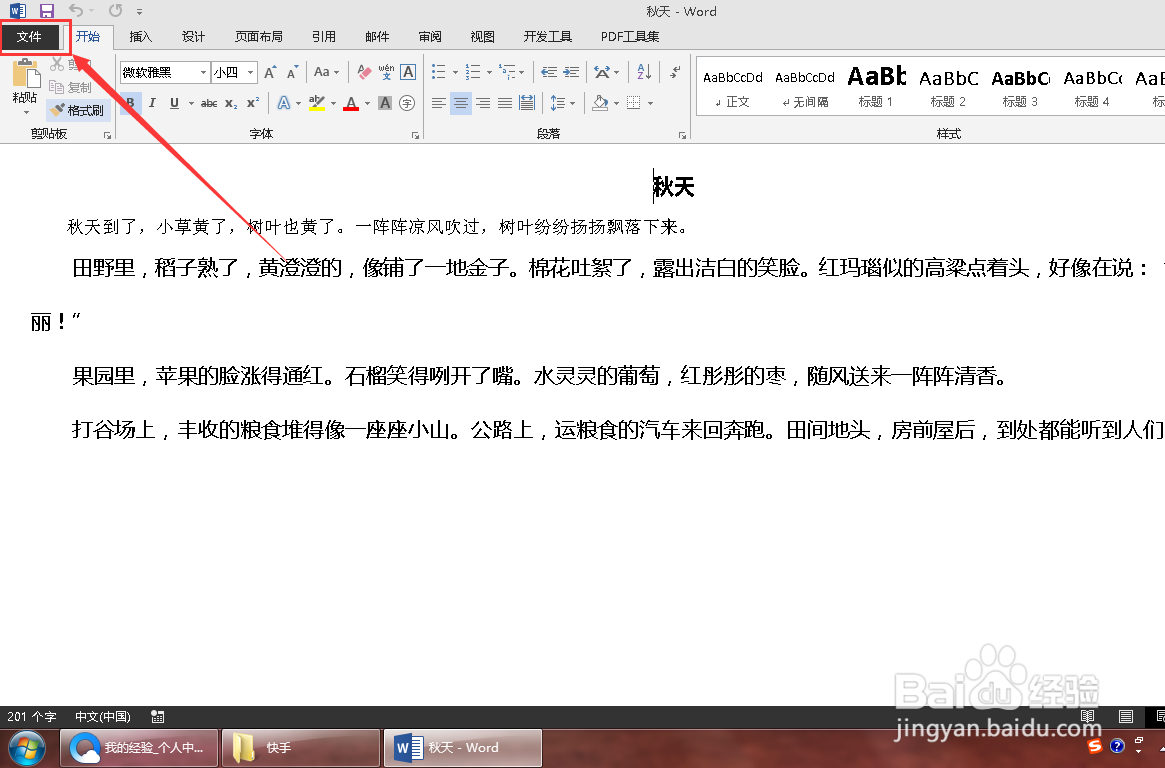Toggle character shading
1165x768 pixels.
[x=385, y=103]
